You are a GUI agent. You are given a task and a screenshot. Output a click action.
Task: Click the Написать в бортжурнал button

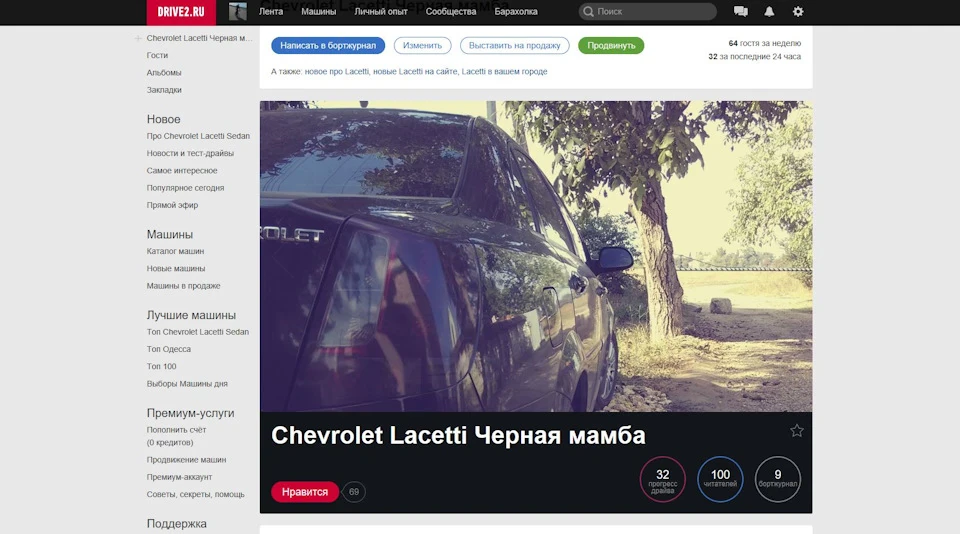point(328,45)
